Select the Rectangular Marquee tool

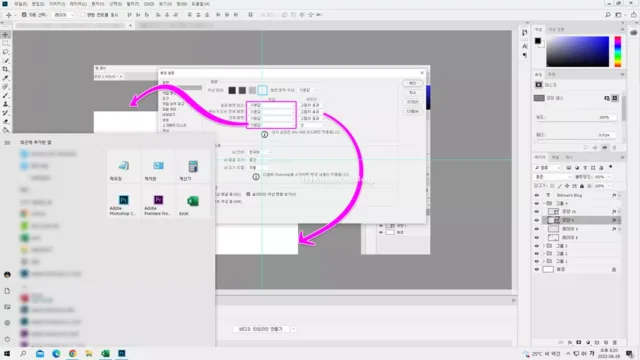coord(6,43)
